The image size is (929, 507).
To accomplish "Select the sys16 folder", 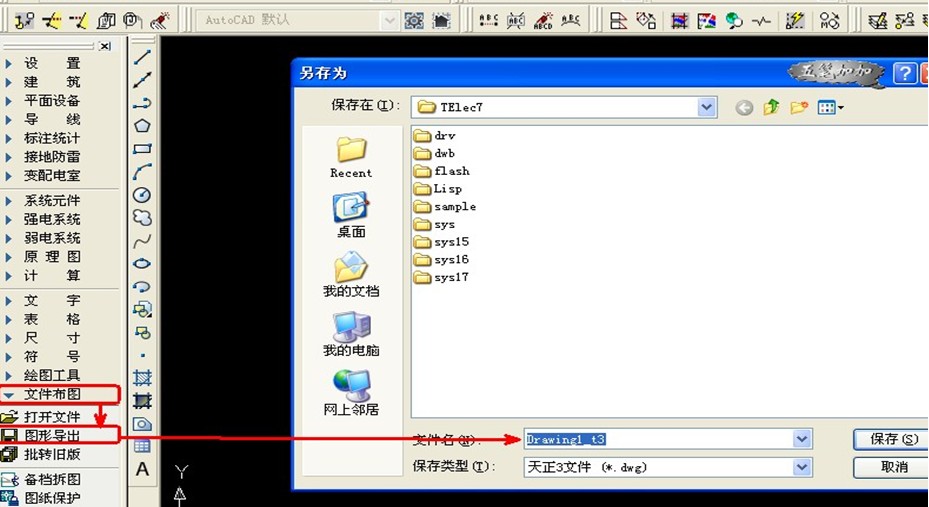I will 441,259.
